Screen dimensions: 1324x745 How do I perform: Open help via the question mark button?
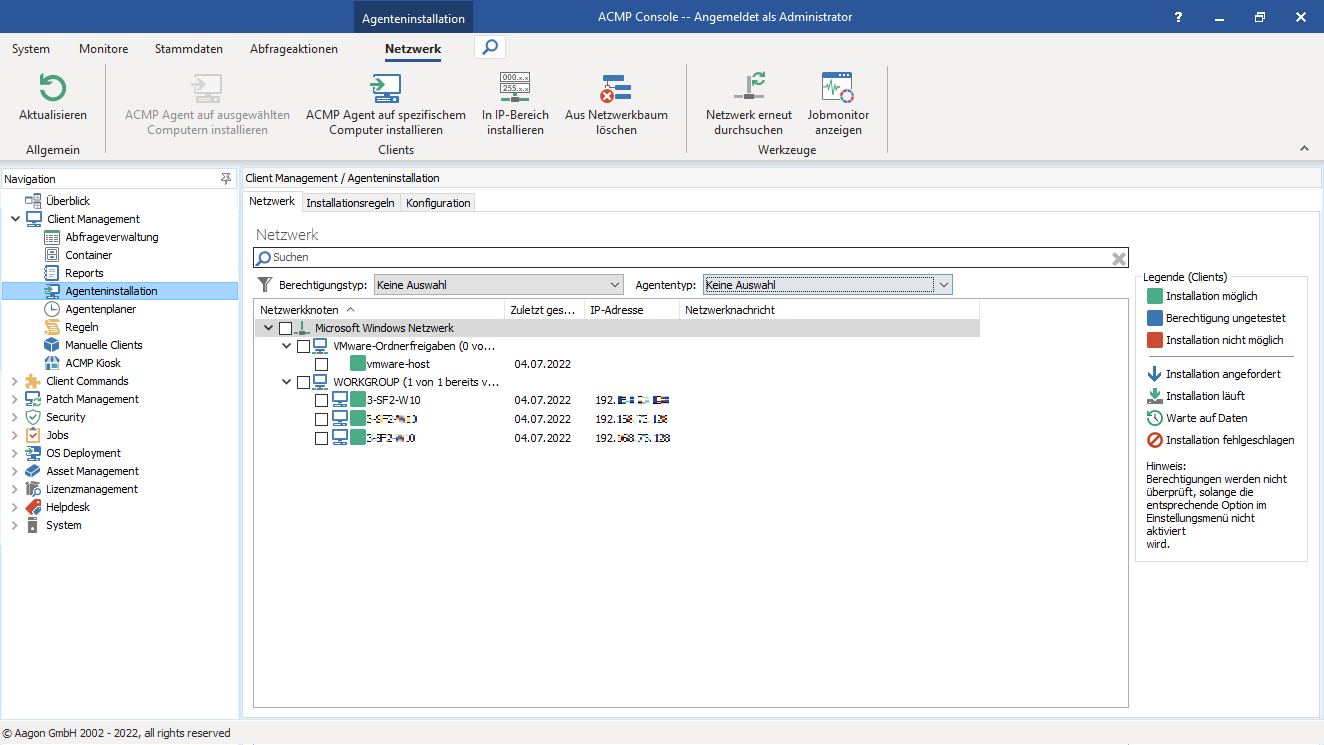(x=1177, y=17)
